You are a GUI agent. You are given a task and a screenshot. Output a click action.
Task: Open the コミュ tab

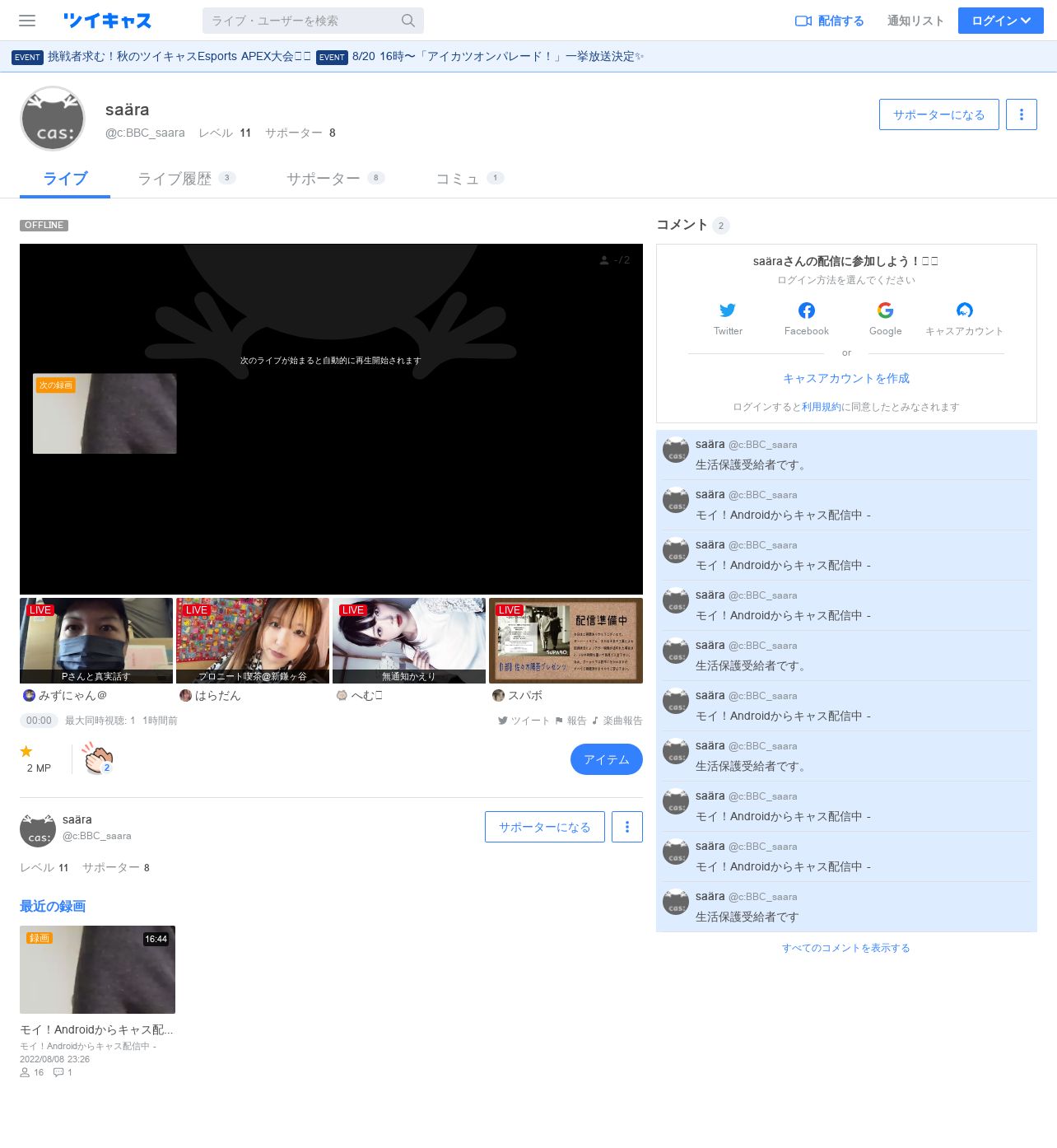click(x=470, y=179)
